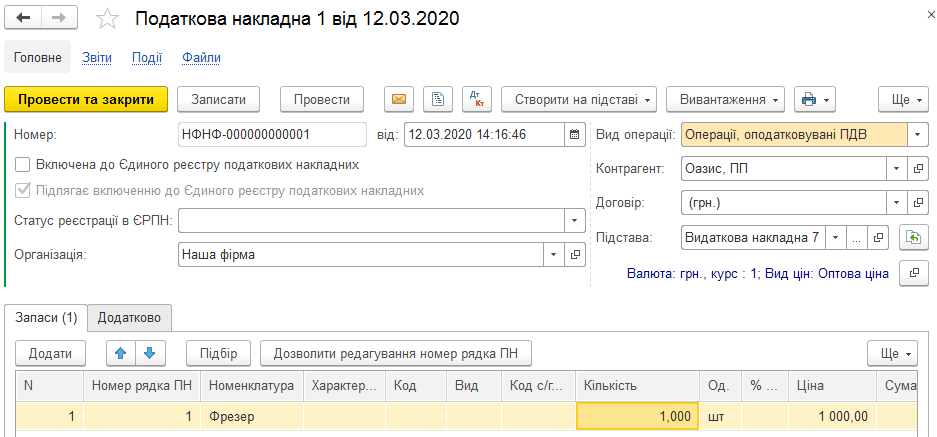This screenshot has height=437, width=937.
Task: Open calendar picker for document date
Action: click(x=574, y=135)
